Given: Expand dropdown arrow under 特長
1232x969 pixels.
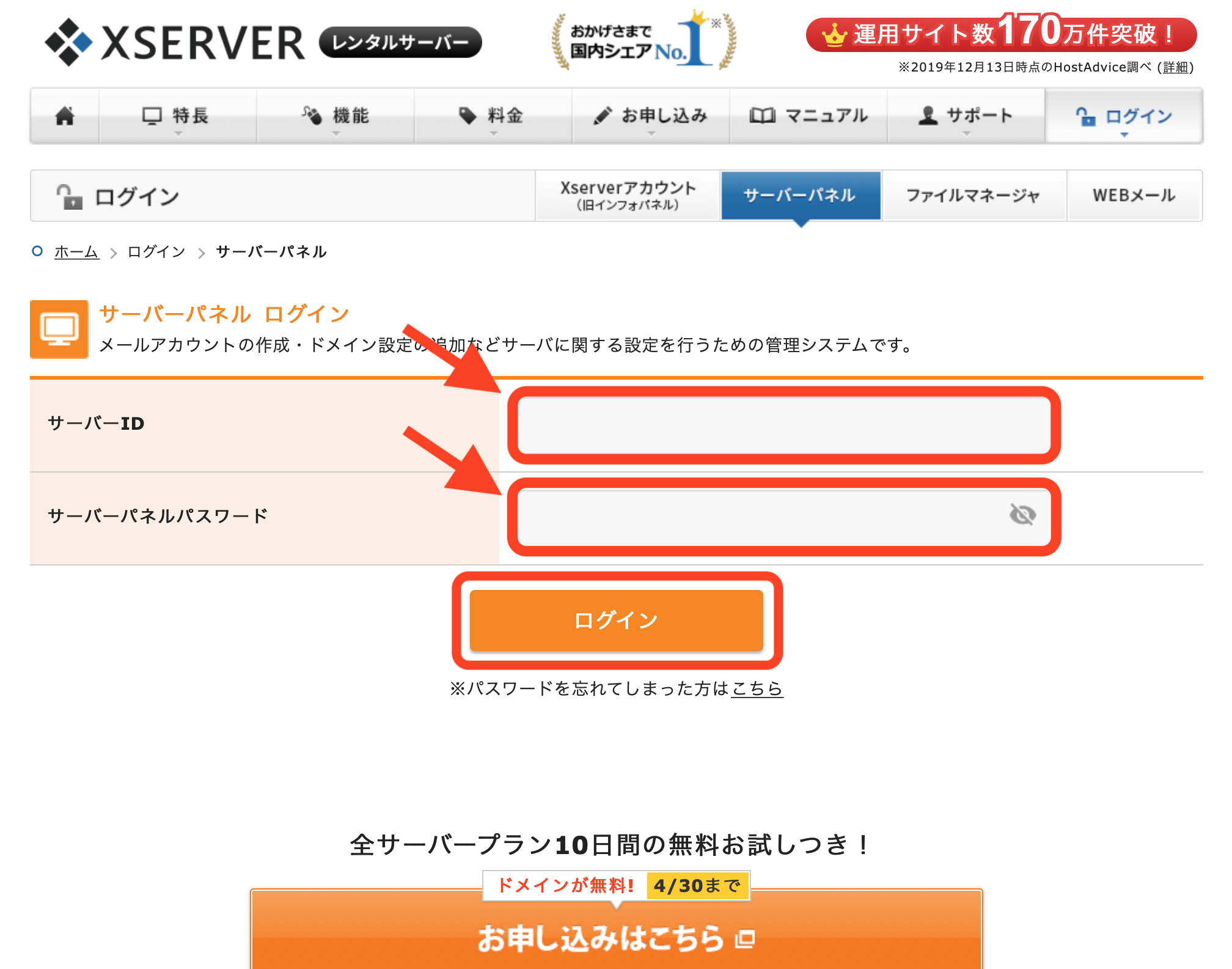Looking at the screenshot, I should click(178, 133).
